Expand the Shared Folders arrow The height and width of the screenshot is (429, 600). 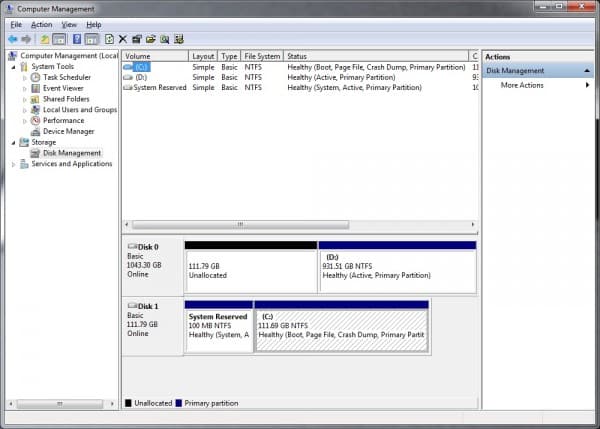(25, 100)
